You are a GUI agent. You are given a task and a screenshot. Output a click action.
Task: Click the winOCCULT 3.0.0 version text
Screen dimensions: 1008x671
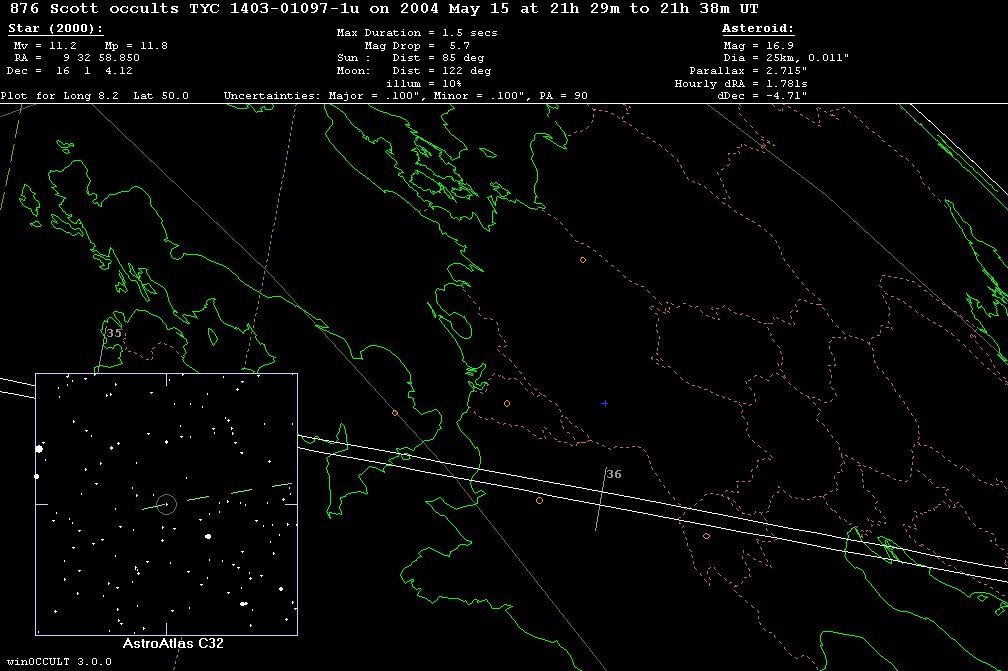pyautogui.click(x=55, y=661)
